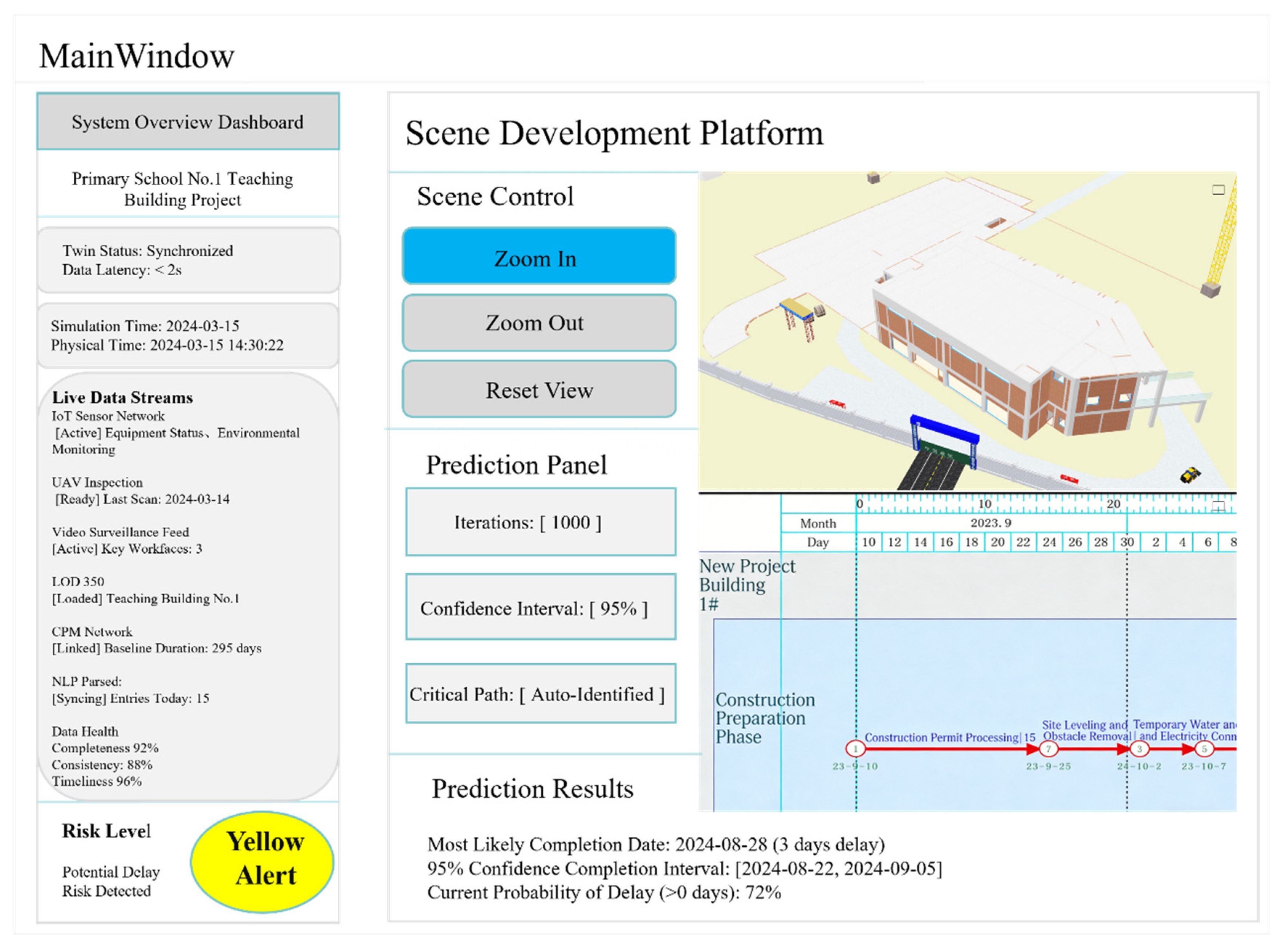The width and height of the screenshot is (1286, 952).
Task: Click the Construction Preparation Phase row label
Action: [765, 718]
